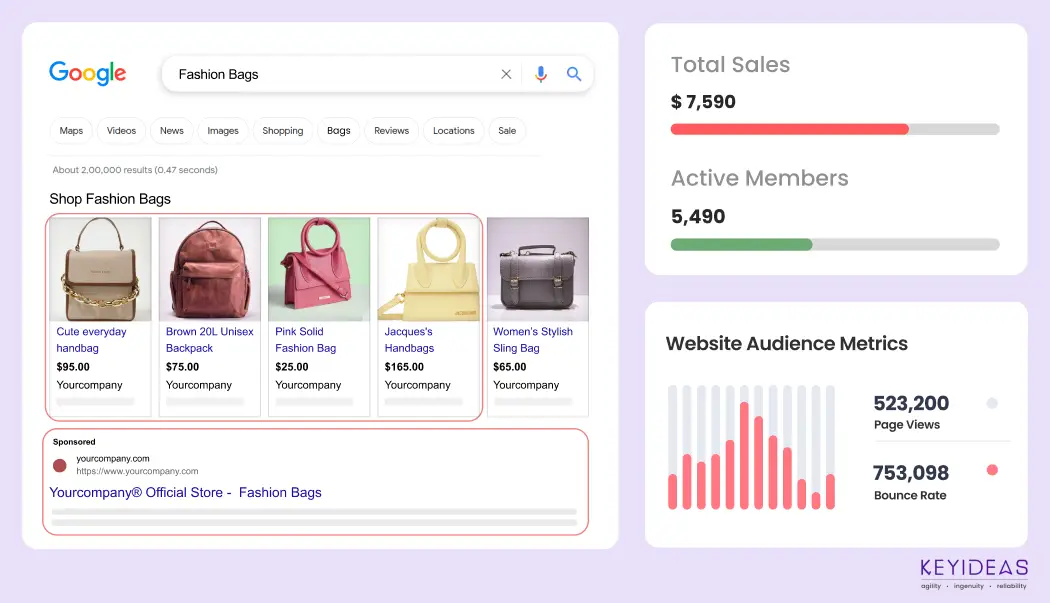The image size is (1050, 603).
Task: Open Yourcompany Official Store sponsored link
Action: pos(185,492)
